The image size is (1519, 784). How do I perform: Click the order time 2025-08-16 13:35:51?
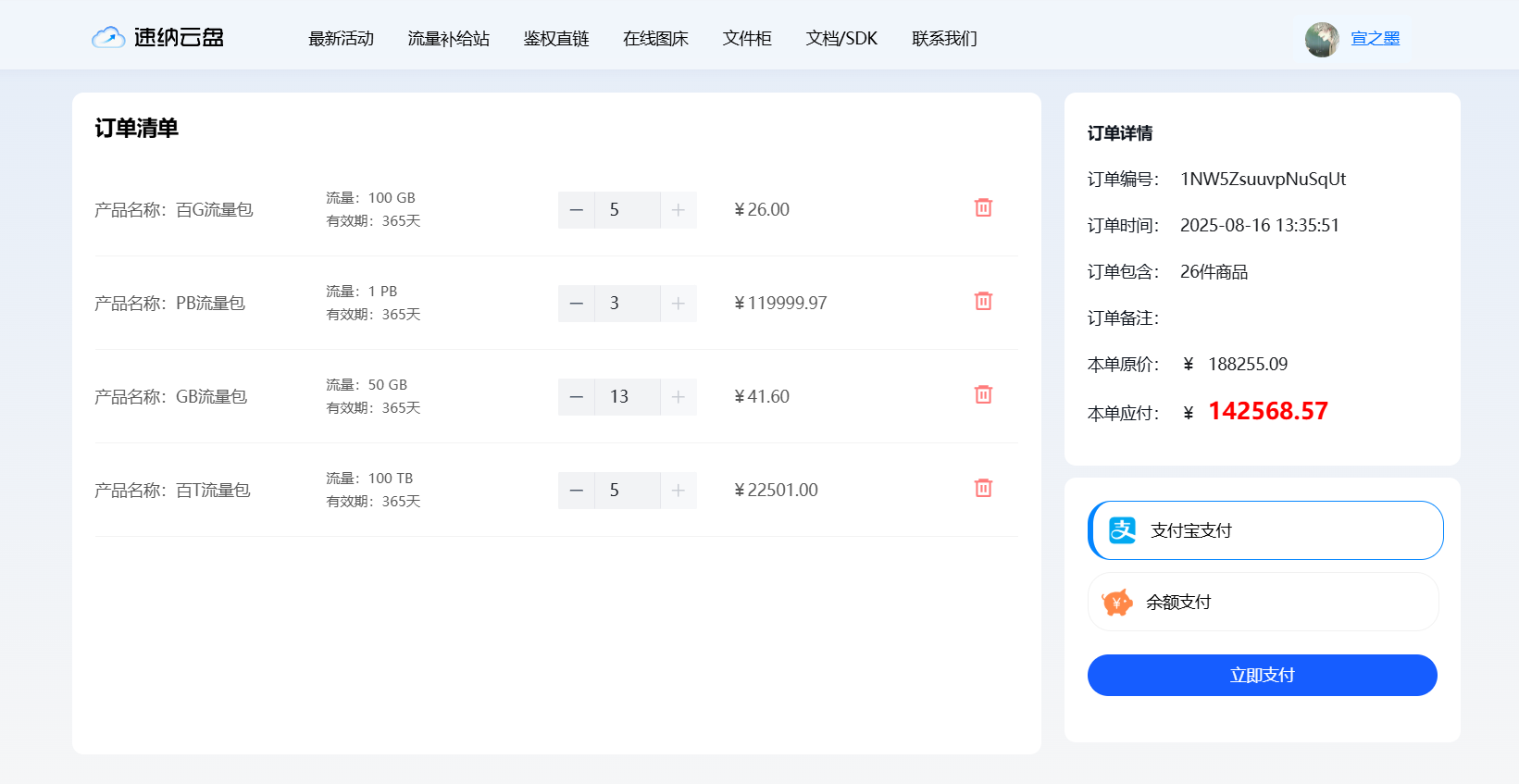[x=1260, y=225]
